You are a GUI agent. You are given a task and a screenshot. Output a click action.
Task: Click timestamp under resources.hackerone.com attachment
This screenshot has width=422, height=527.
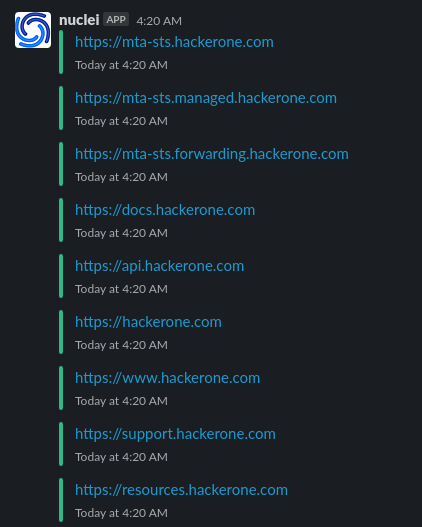click(x=121, y=513)
